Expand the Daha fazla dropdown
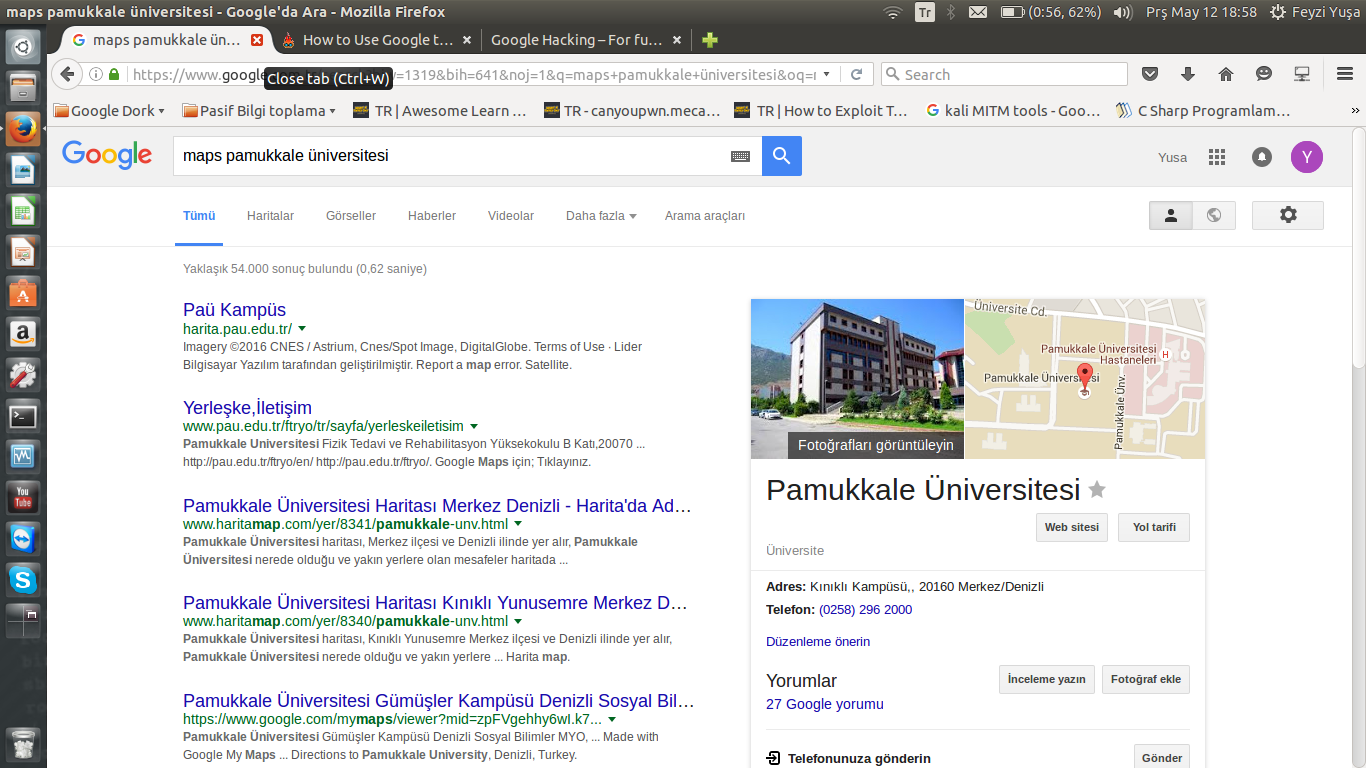Screen dimensions: 1366x768 pyautogui.click(x=600, y=216)
